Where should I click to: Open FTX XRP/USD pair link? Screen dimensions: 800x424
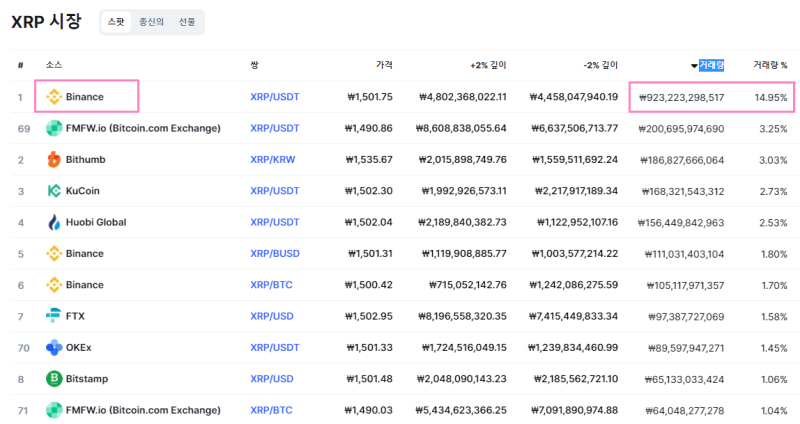click(271, 316)
